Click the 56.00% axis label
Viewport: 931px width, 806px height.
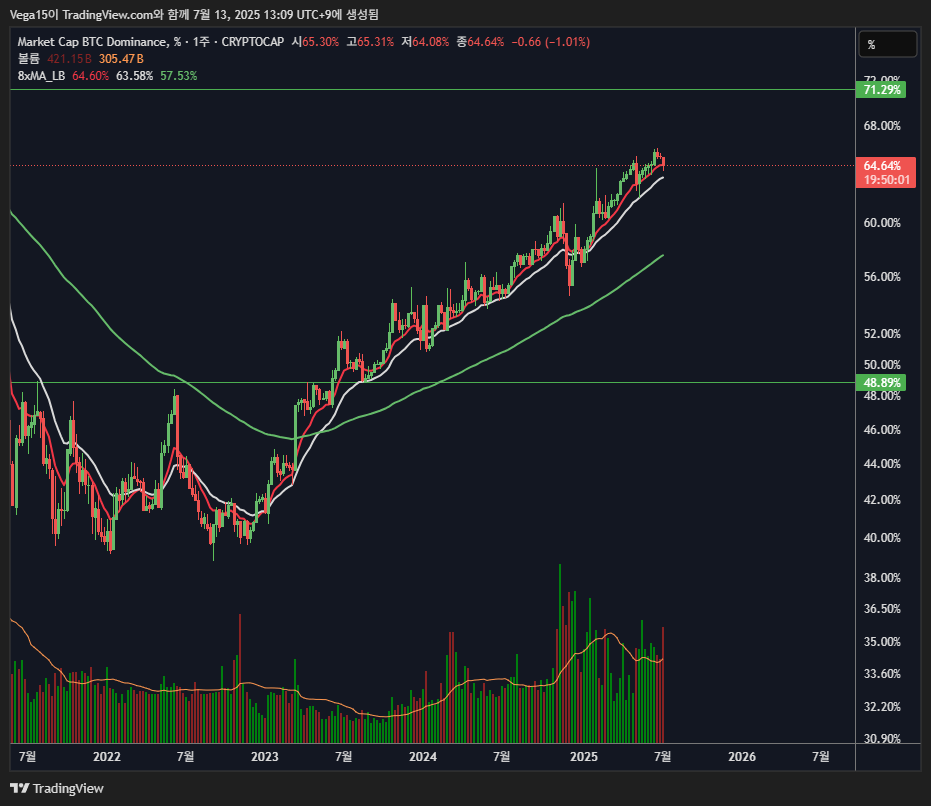point(882,277)
